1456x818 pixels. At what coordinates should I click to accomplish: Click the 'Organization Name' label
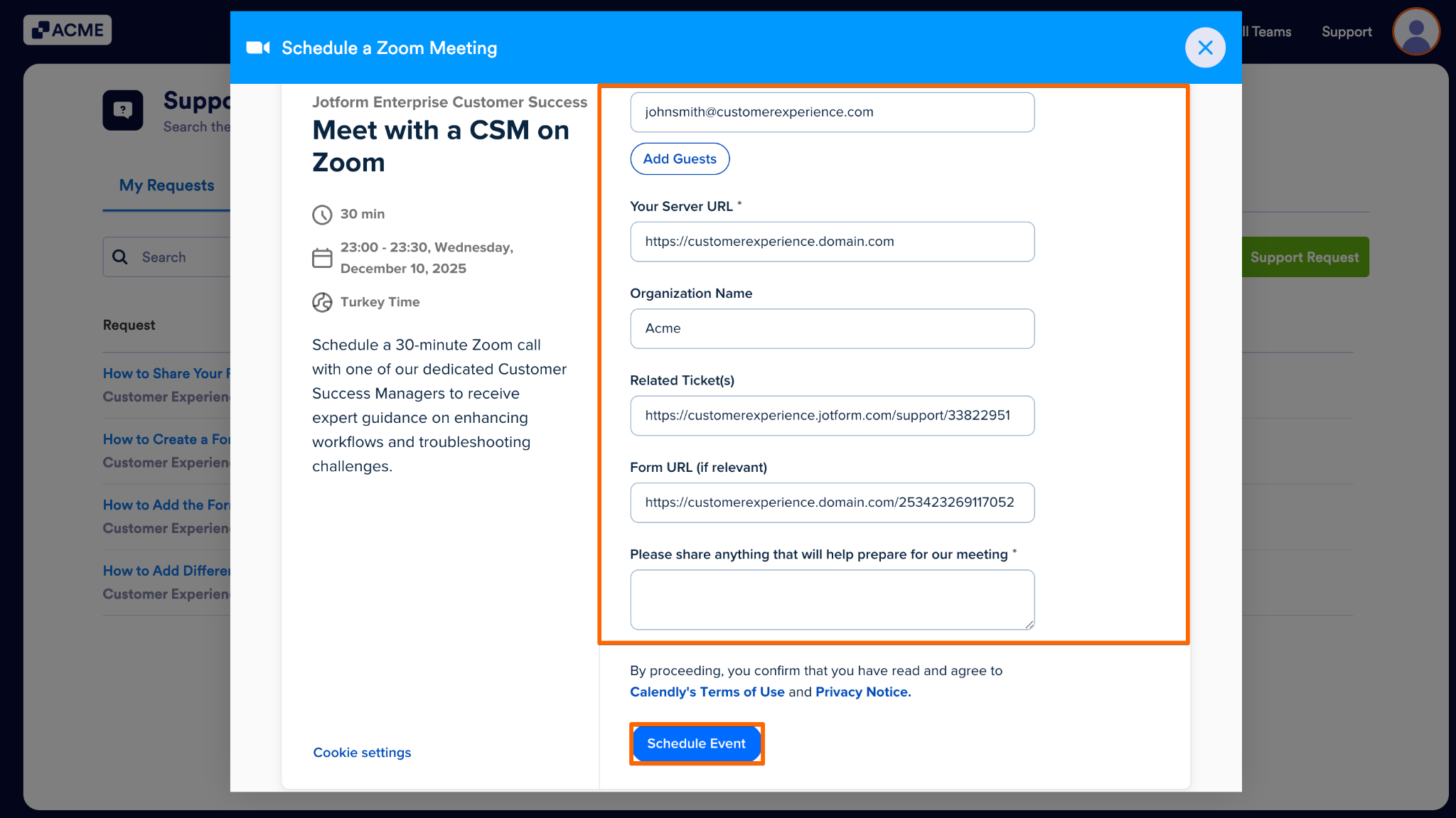691,294
